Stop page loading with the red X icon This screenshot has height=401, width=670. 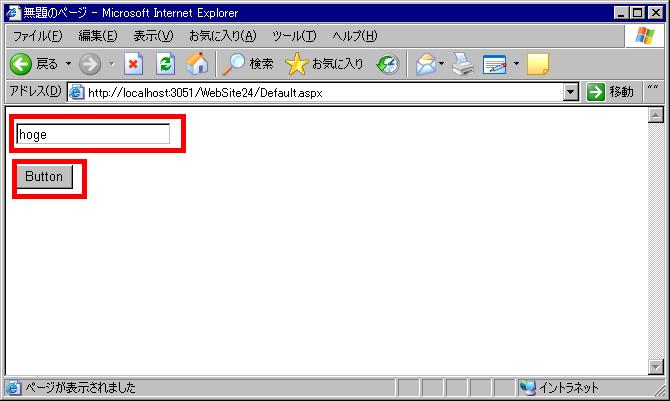point(133,64)
